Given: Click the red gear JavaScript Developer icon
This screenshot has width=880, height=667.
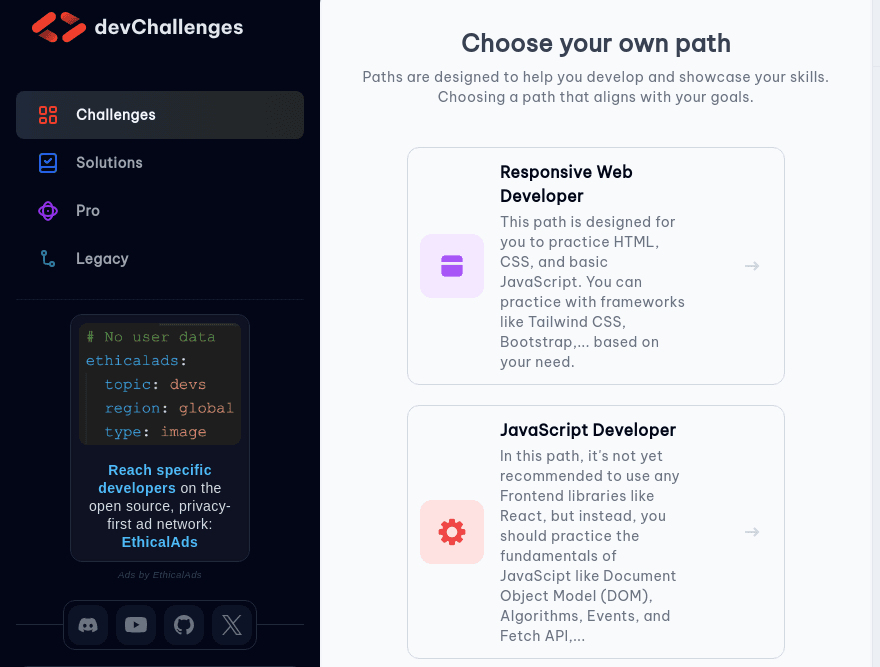Looking at the screenshot, I should [452, 532].
